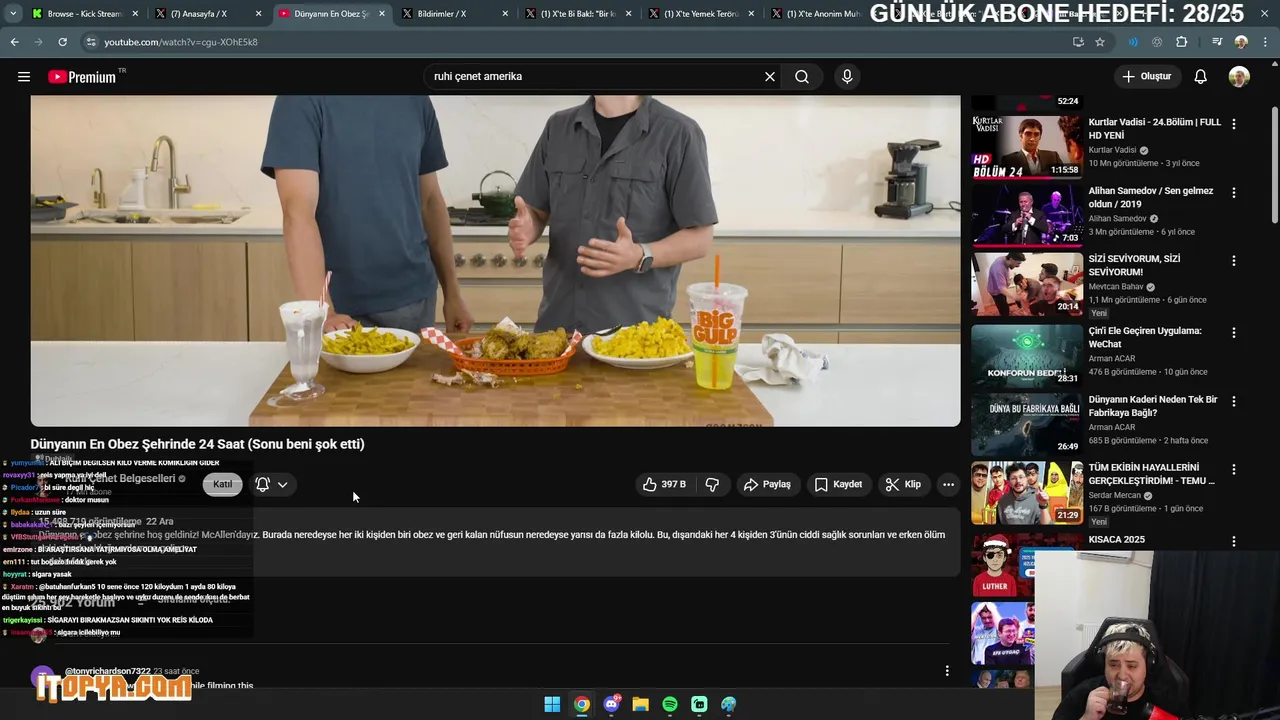Open options for Dünyanın Kaderi video
Viewport: 1280px width, 720px height.
[1234, 401]
